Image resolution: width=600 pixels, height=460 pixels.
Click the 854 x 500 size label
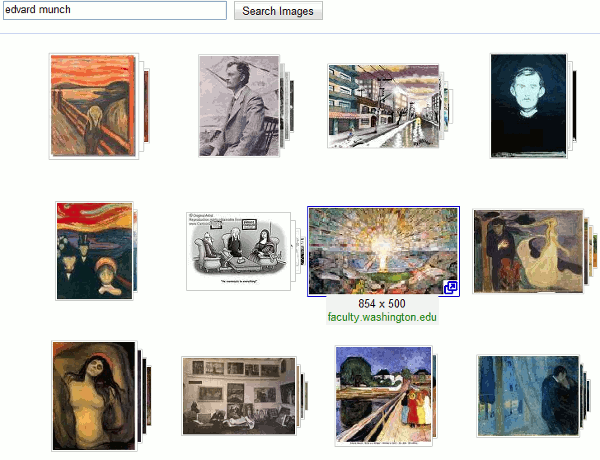382,304
